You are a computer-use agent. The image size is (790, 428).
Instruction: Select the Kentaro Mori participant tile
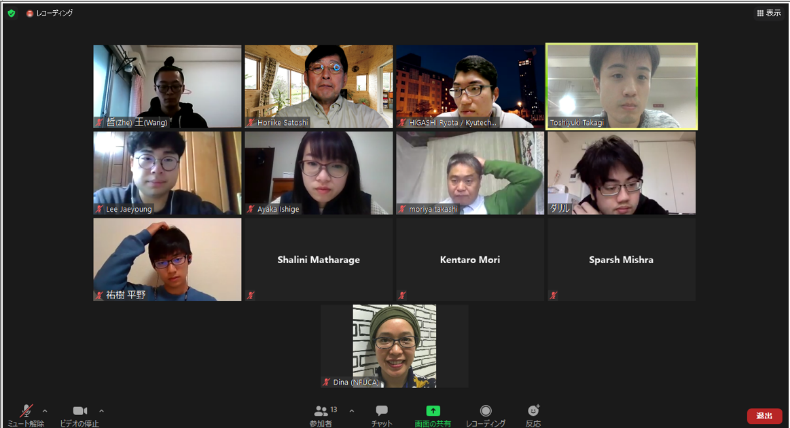[x=470, y=260]
